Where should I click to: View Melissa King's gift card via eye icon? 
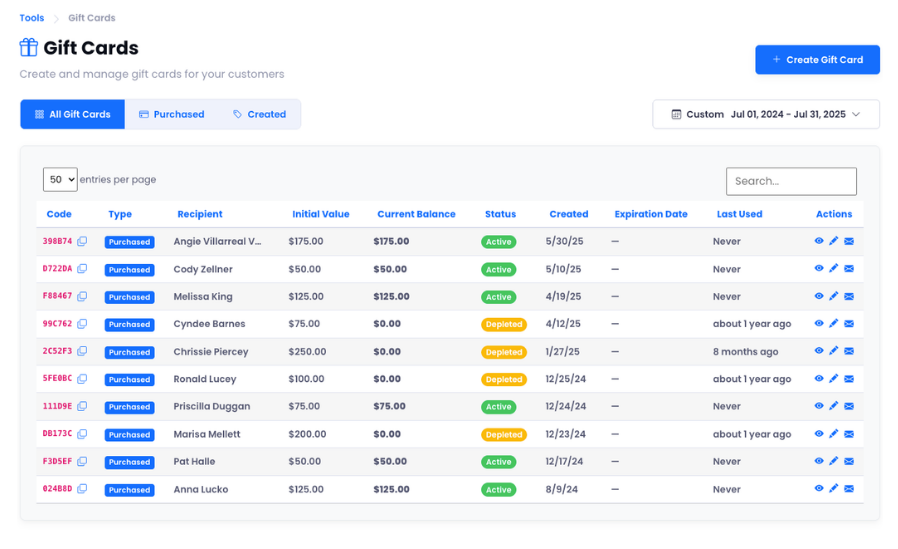click(819, 296)
